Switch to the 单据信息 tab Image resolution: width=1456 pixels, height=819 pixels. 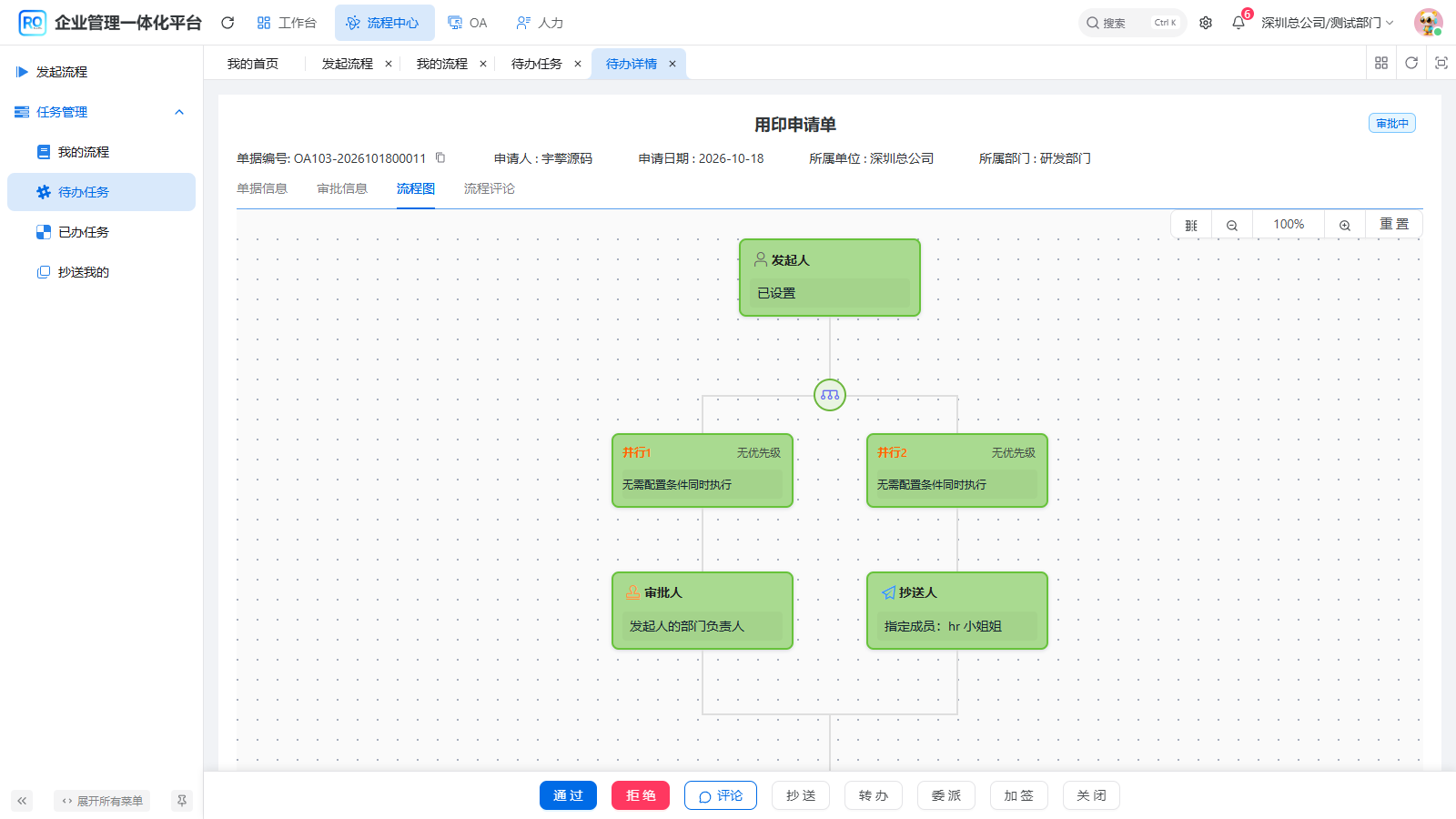[x=262, y=188]
